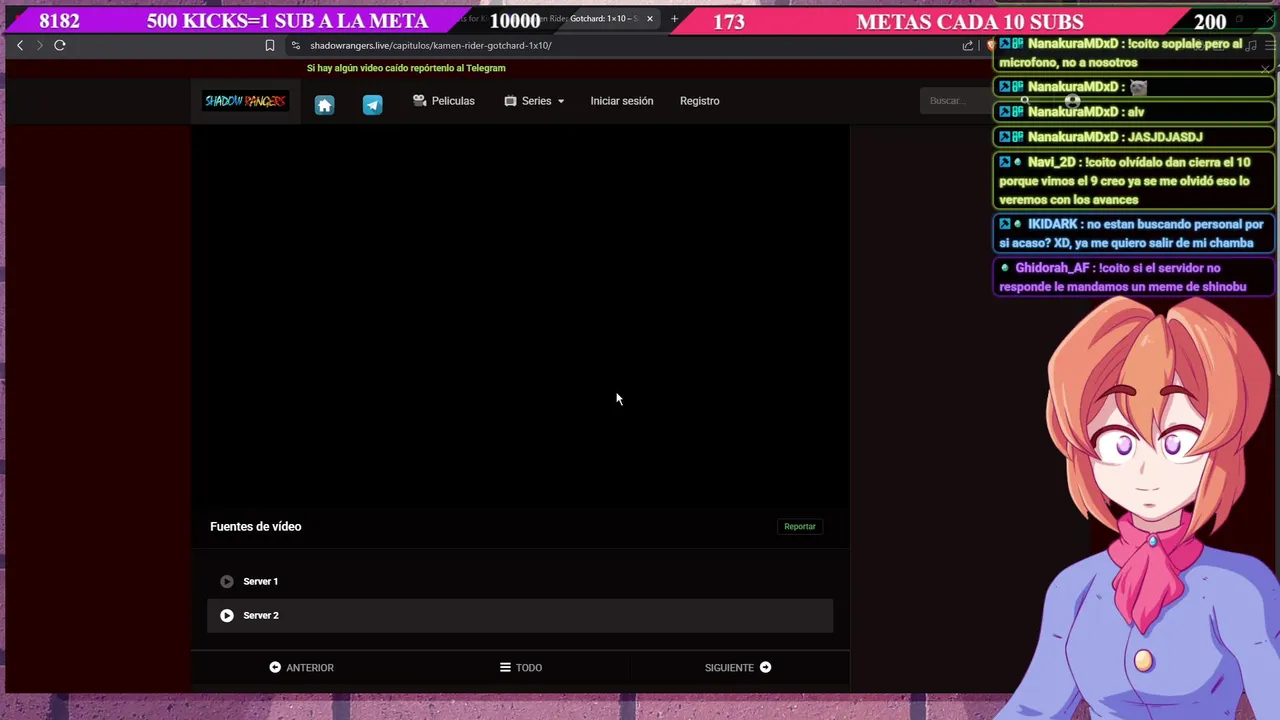Click the NanakuraMDxD JASJDJASDJ chat message
The height and width of the screenshot is (720, 1280).
click(x=1134, y=137)
